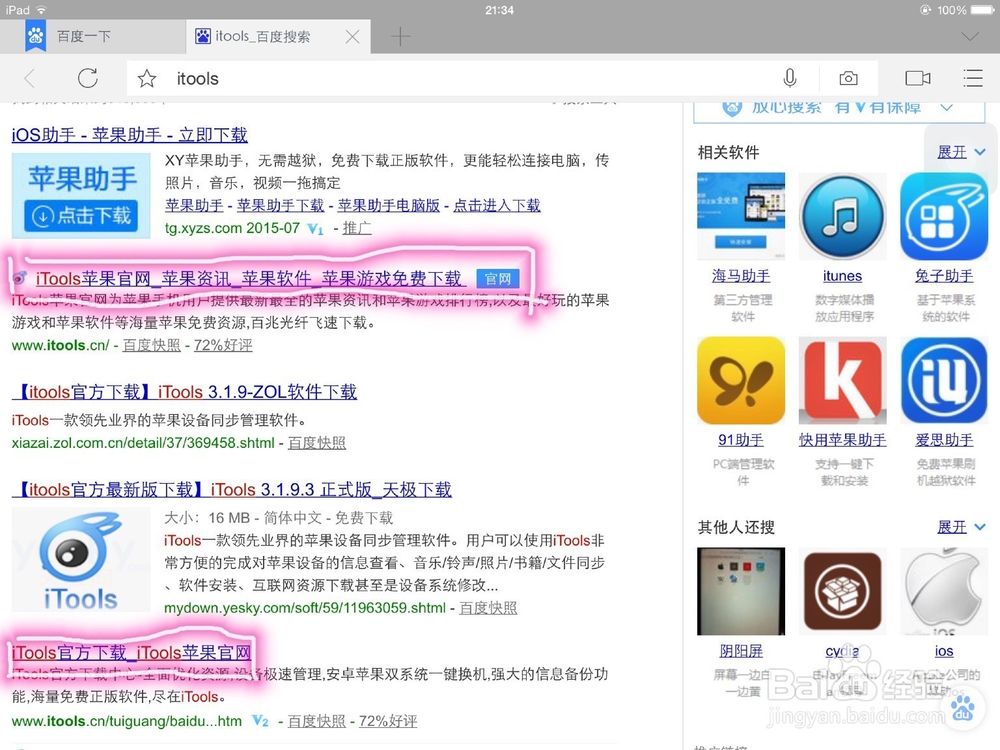Select the itools_百度搜索 tab
Image resolution: width=1000 pixels, height=750 pixels.
click(x=279, y=36)
